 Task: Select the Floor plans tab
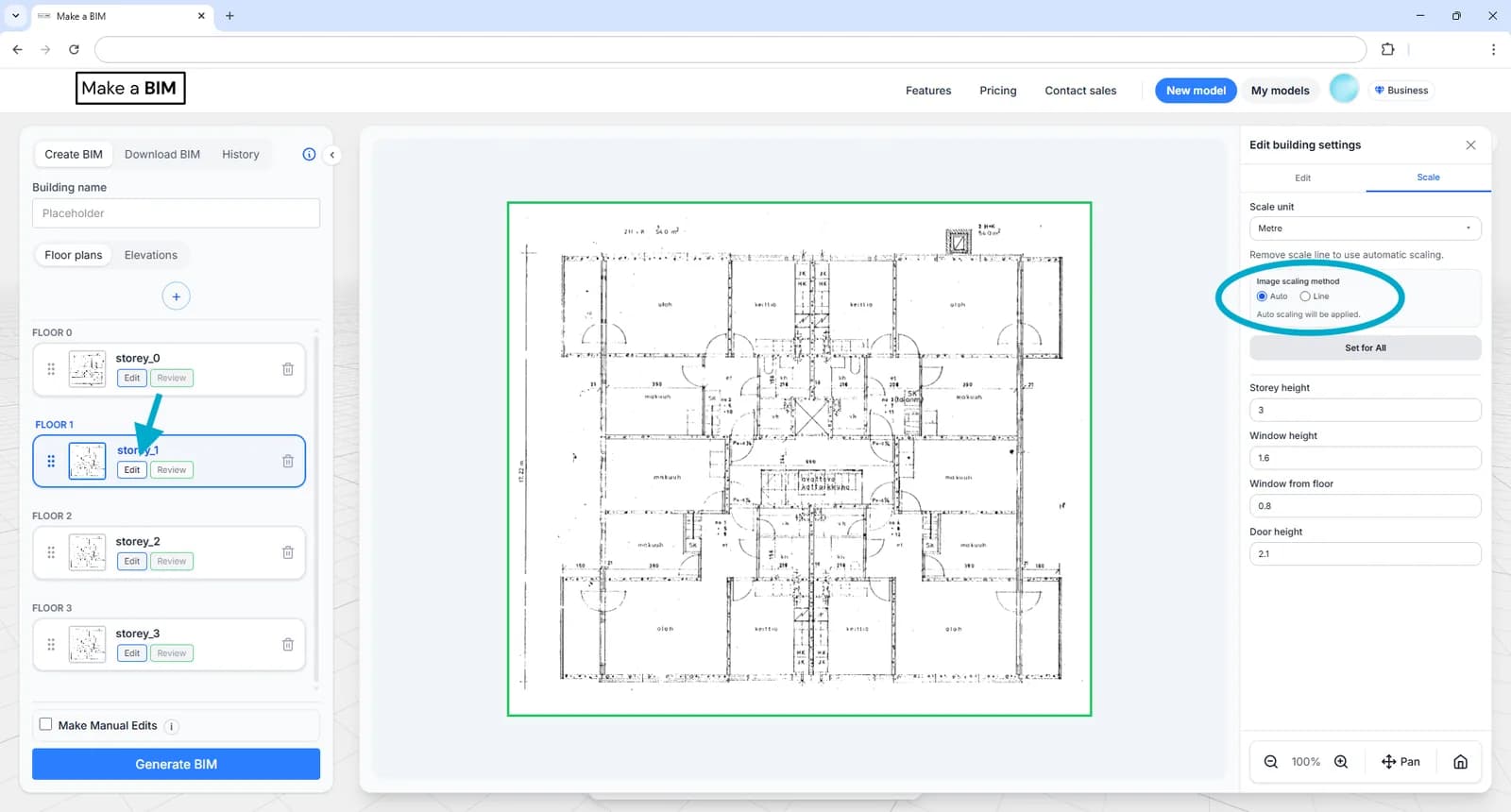tap(73, 255)
